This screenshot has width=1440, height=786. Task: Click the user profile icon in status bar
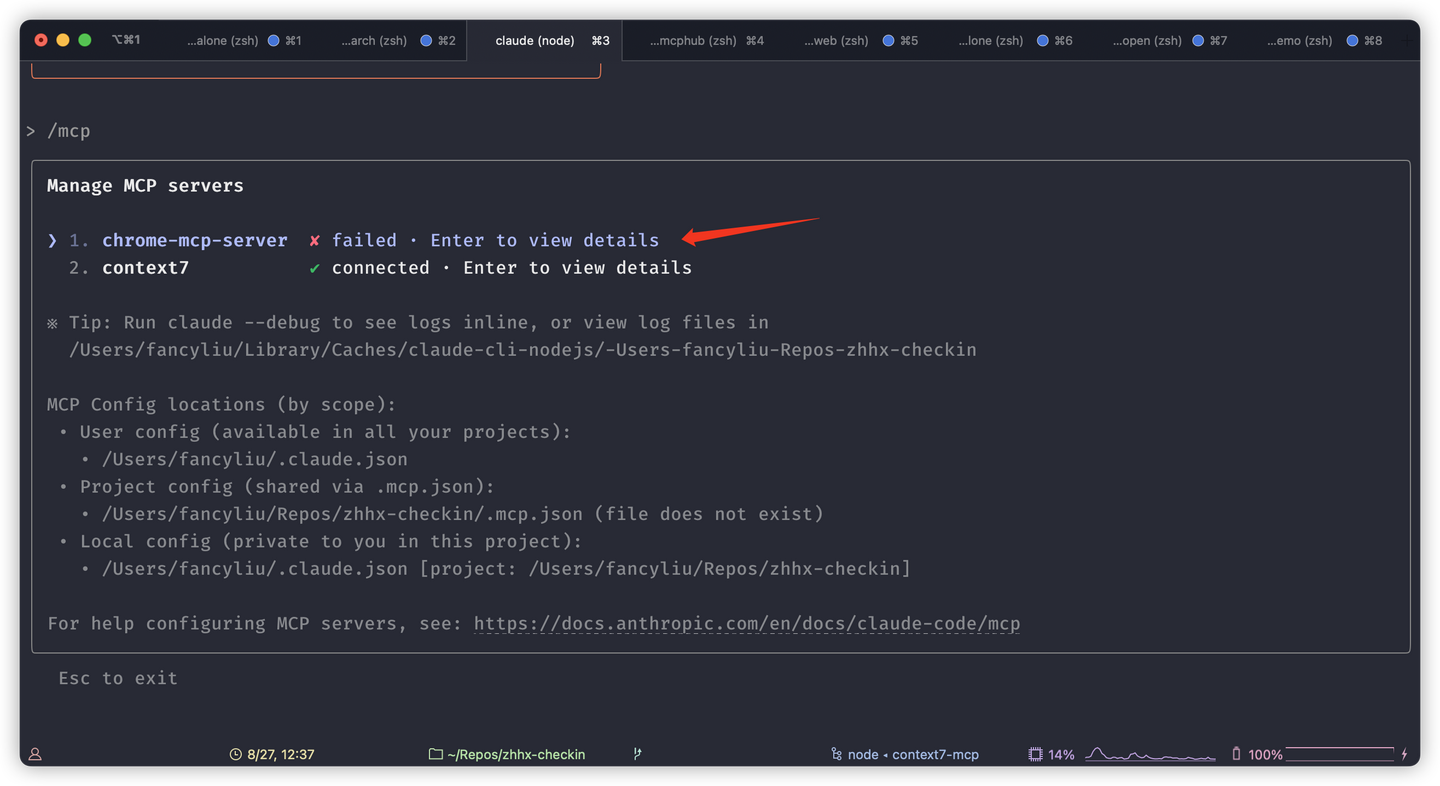pos(35,754)
